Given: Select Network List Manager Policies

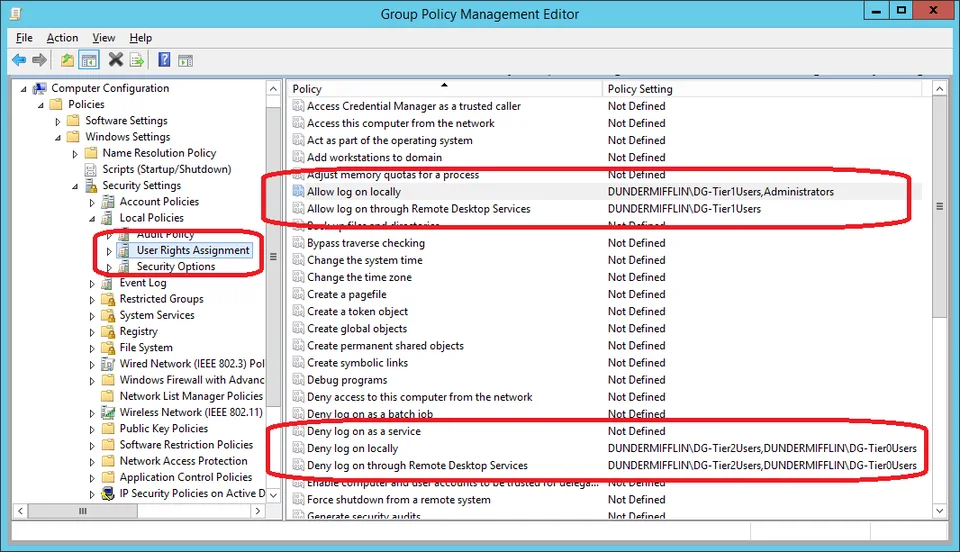Looking at the screenshot, I should (x=191, y=397).
